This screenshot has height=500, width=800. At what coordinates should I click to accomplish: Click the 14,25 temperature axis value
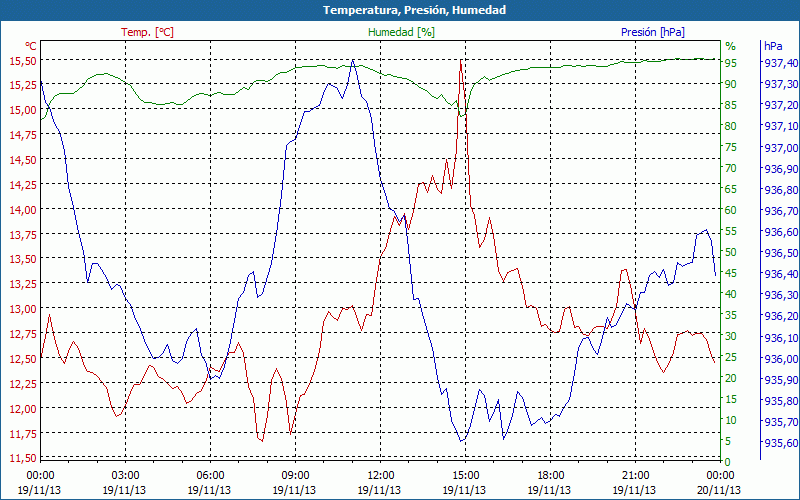pos(23,185)
